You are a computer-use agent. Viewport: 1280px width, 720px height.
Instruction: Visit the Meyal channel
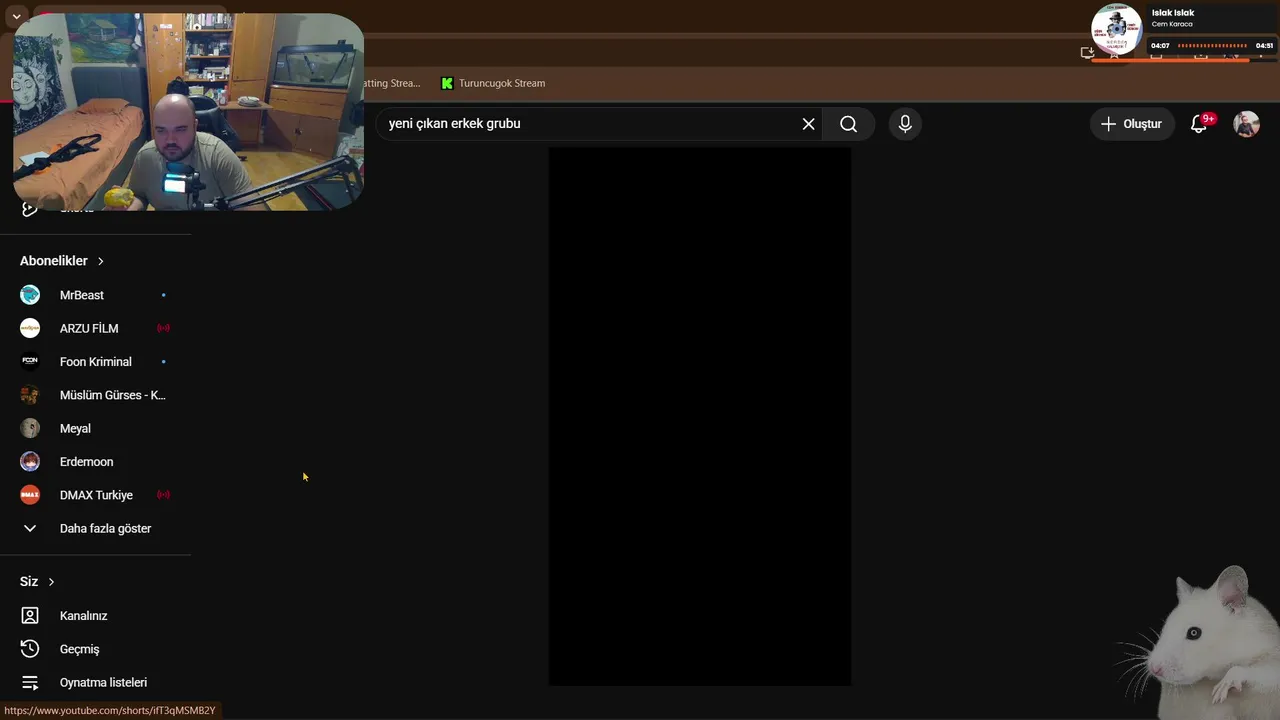[95, 428]
